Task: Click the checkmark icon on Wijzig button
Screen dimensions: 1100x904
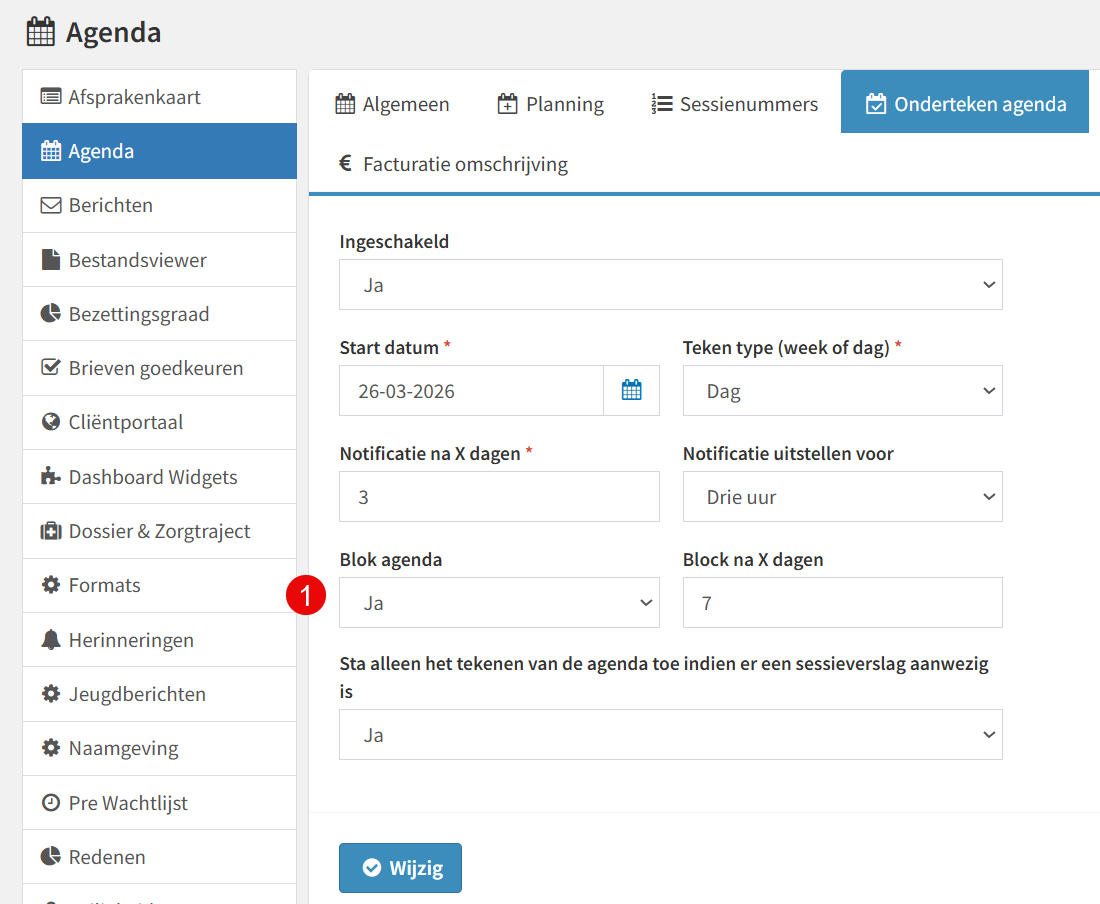Action: click(372, 868)
